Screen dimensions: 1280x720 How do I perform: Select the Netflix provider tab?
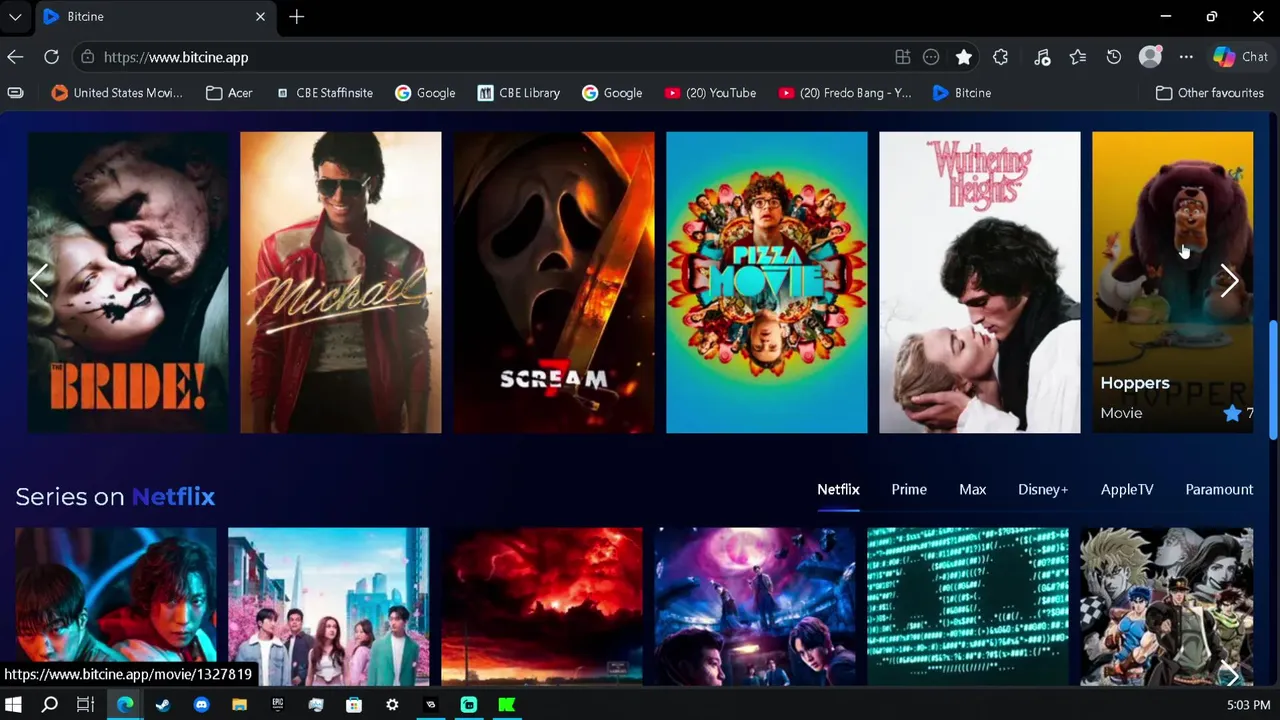[838, 489]
